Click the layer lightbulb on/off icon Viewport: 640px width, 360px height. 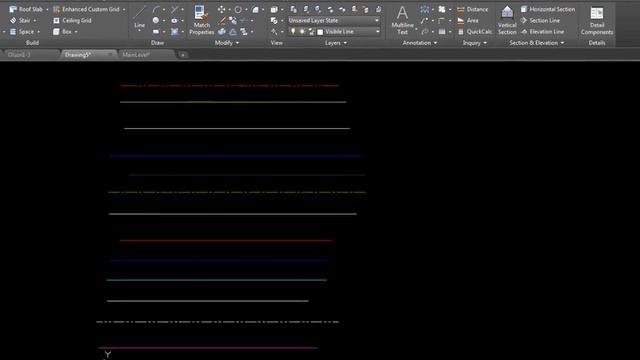click(293, 31)
